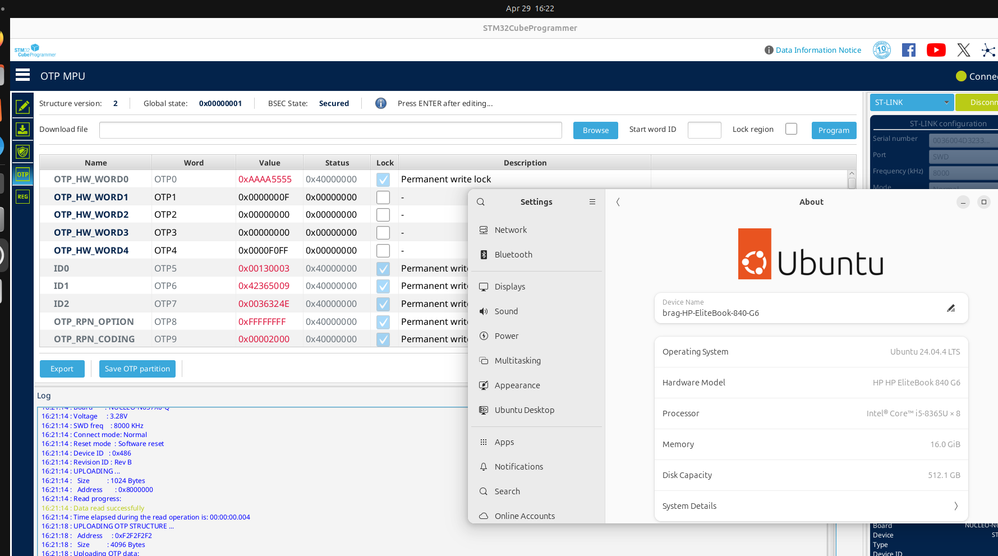This screenshot has height=556, width=998.
Task: Go back using the About header arrow
Action: click(617, 202)
